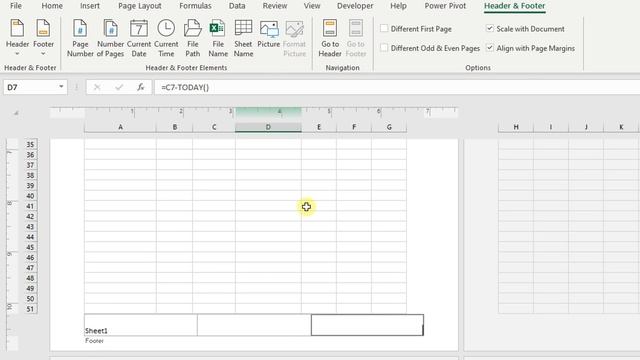Select column A header
Viewport: 640px width, 360px height.
click(120, 127)
